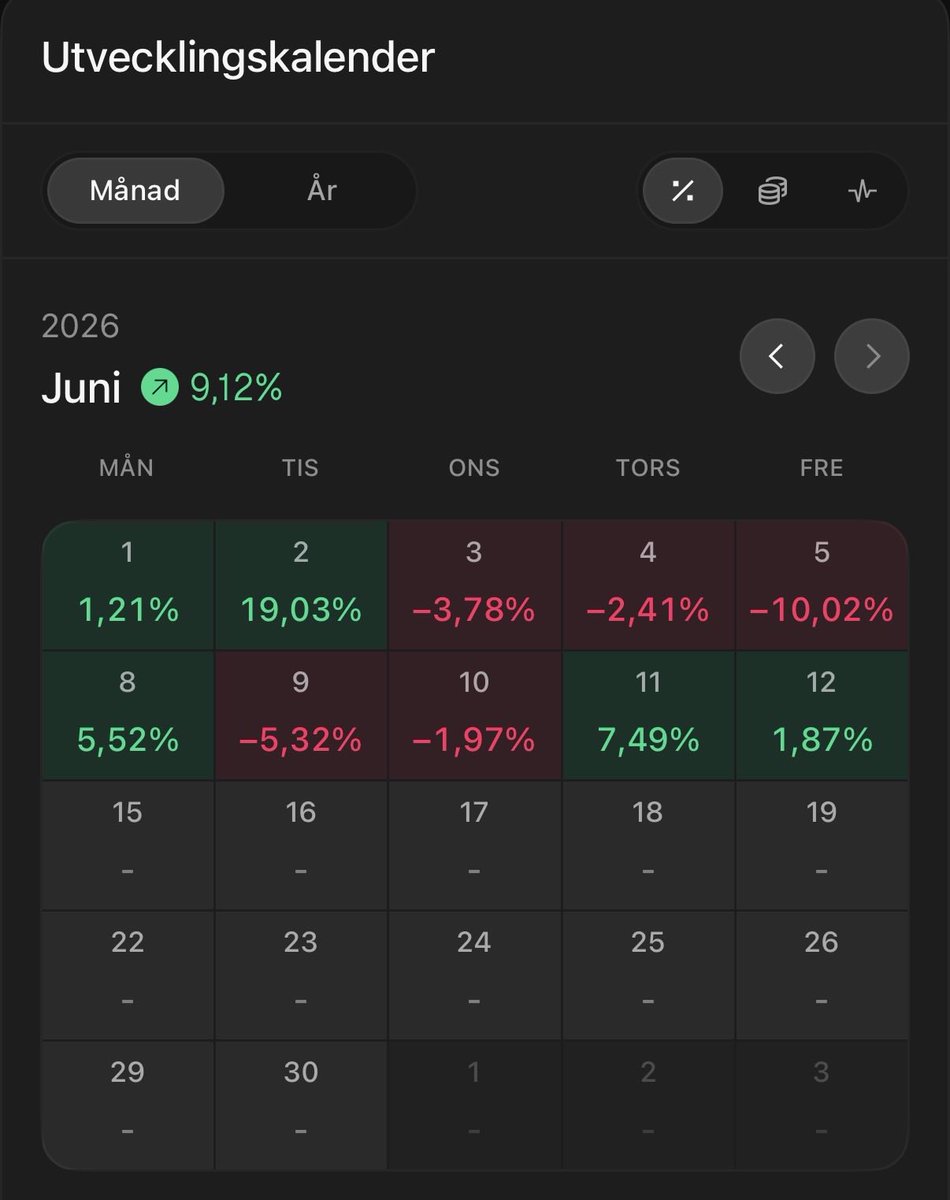Click the June 22 day cell
The width and height of the screenshot is (950, 1200).
[128, 975]
